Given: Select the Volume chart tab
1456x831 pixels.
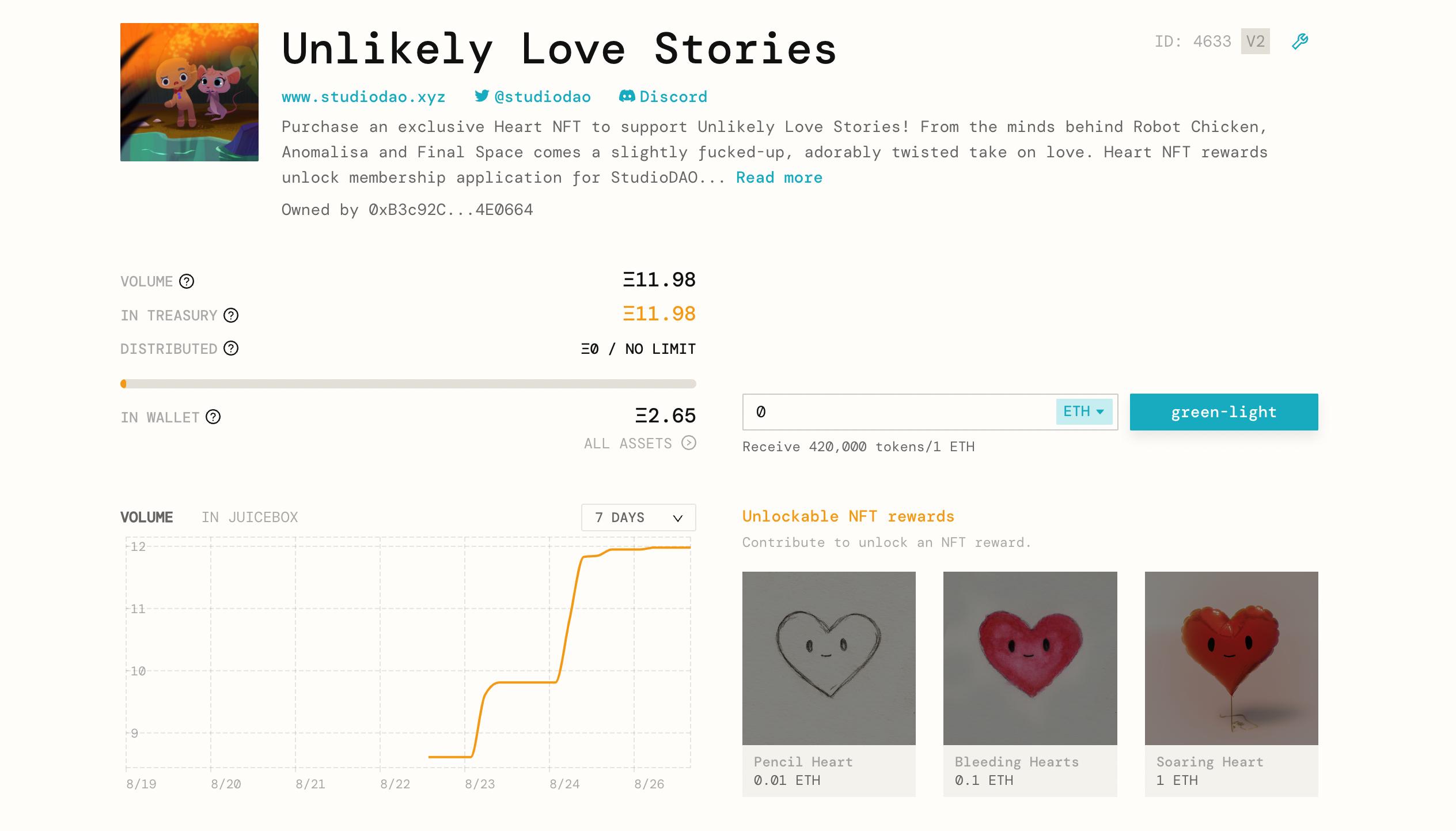Looking at the screenshot, I should point(146,518).
